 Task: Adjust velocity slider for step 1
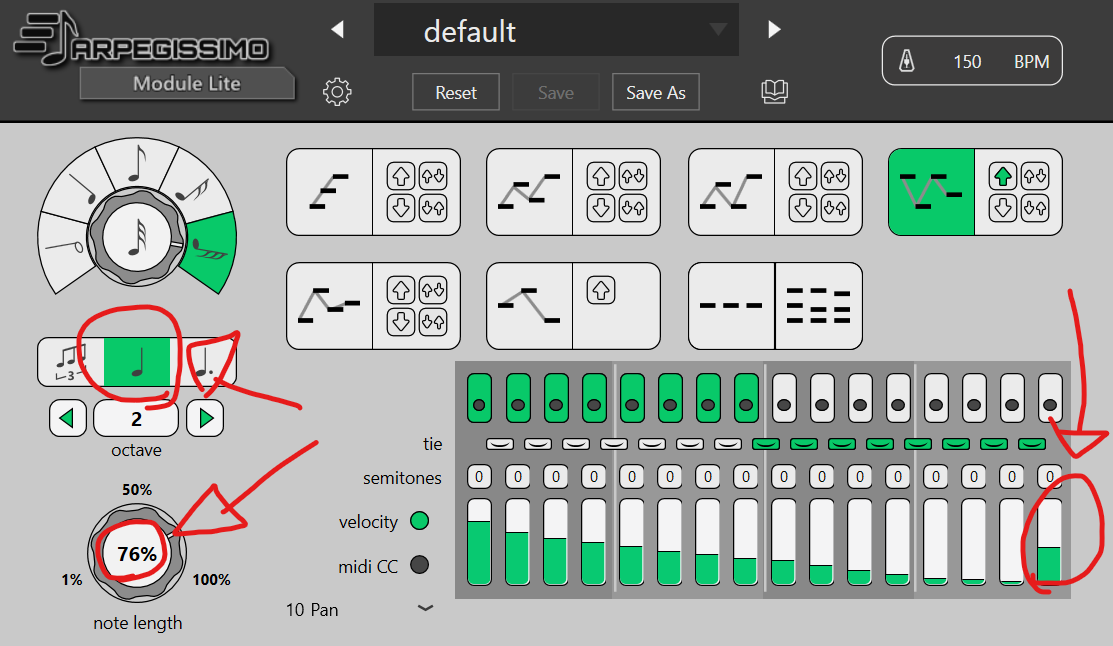pyautogui.click(x=479, y=542)
